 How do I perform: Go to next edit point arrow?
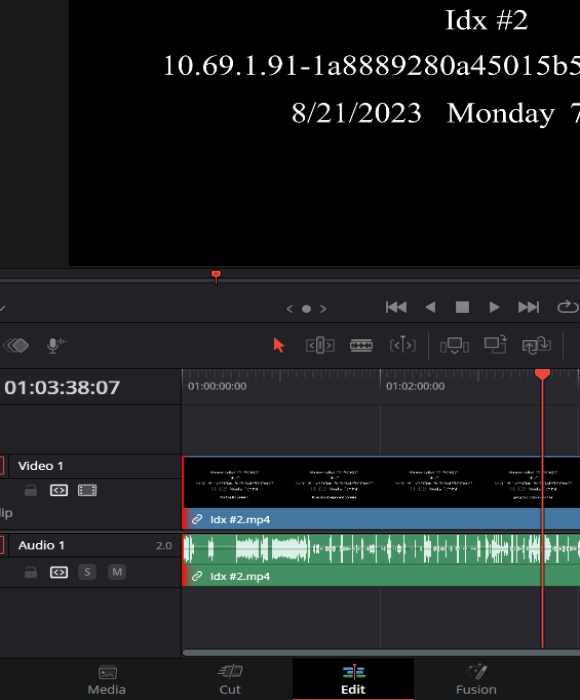pos(323,309)
